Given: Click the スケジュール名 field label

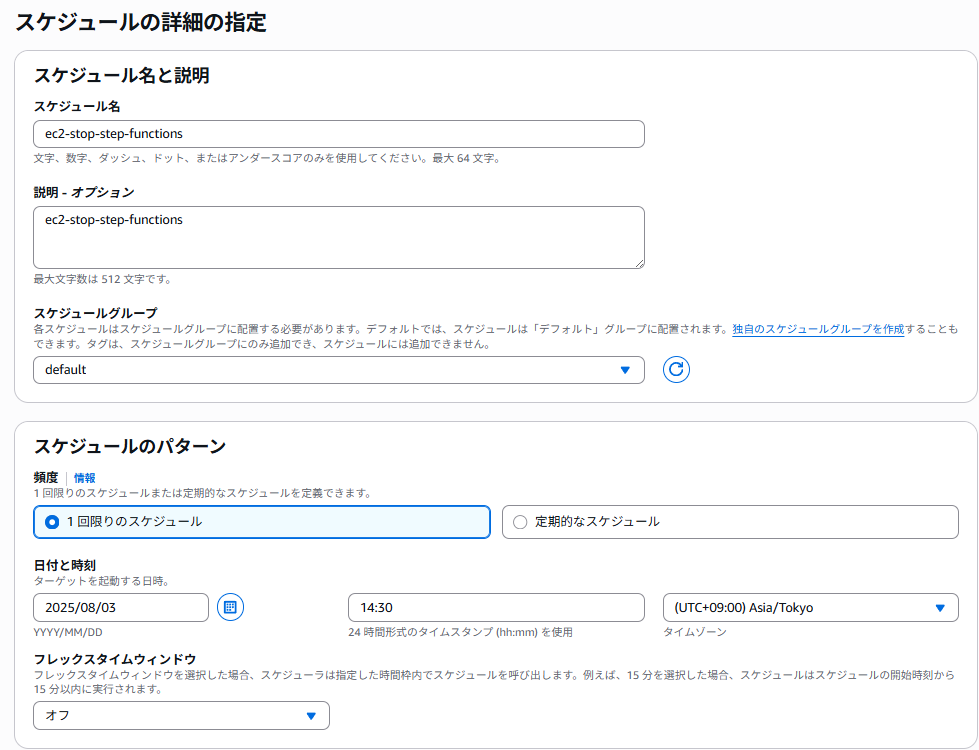Looking at the screenshot, I should [x=77, y=106].
